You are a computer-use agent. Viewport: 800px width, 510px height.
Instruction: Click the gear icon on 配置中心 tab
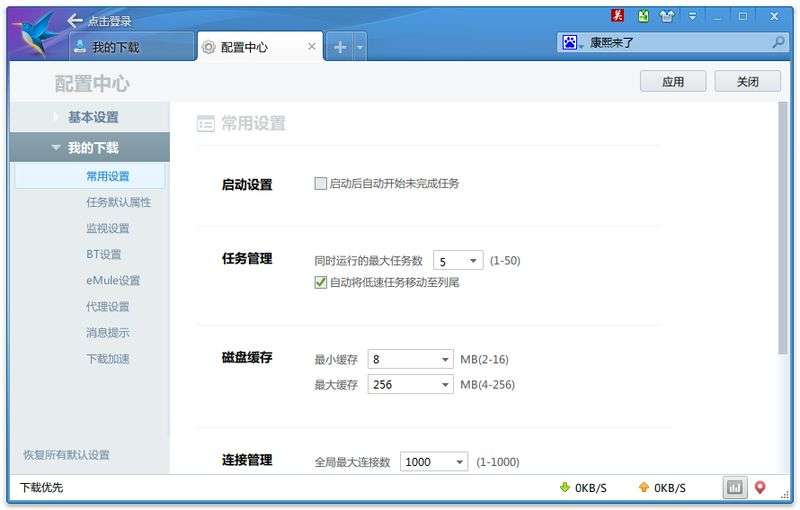coord(208,47)
